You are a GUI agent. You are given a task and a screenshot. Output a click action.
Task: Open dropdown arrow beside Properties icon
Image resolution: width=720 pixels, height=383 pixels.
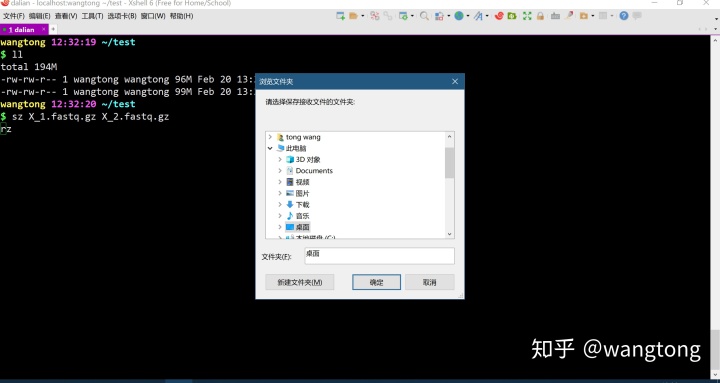click(412, 16)
